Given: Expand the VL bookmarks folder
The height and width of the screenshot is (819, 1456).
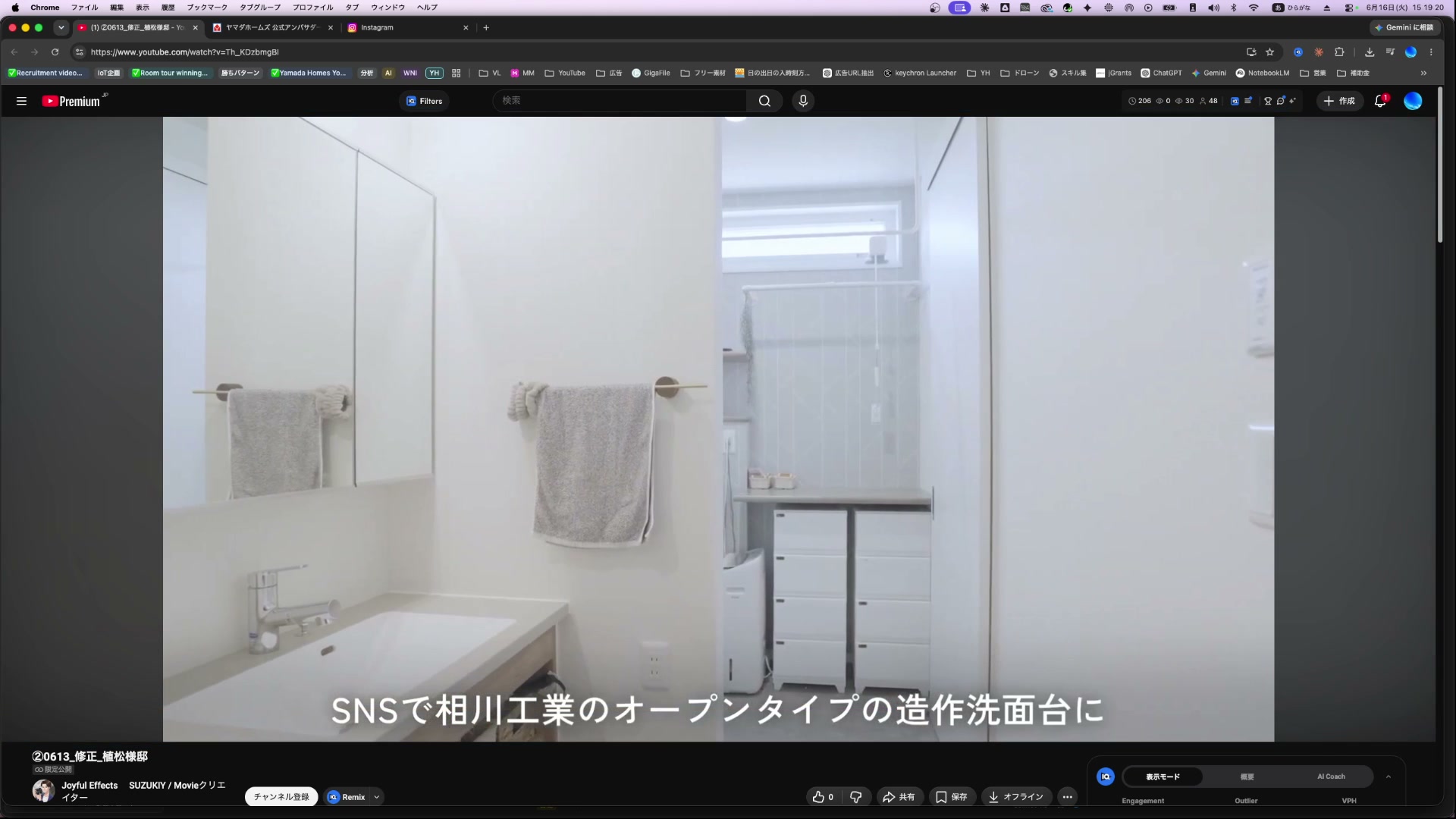Looking at the screenshot, I should pos(490,74).
